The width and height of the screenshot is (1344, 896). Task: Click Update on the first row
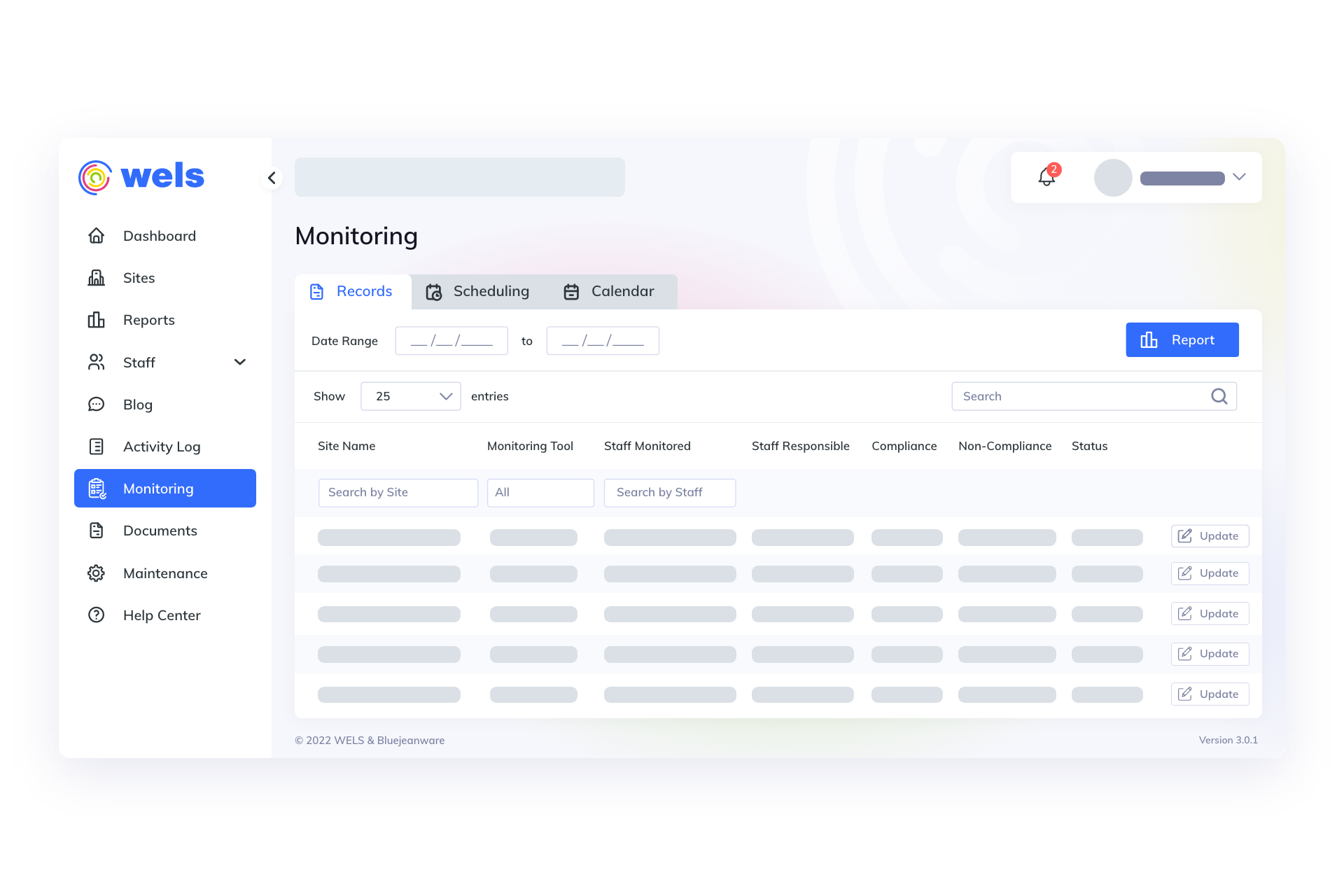1210,536
